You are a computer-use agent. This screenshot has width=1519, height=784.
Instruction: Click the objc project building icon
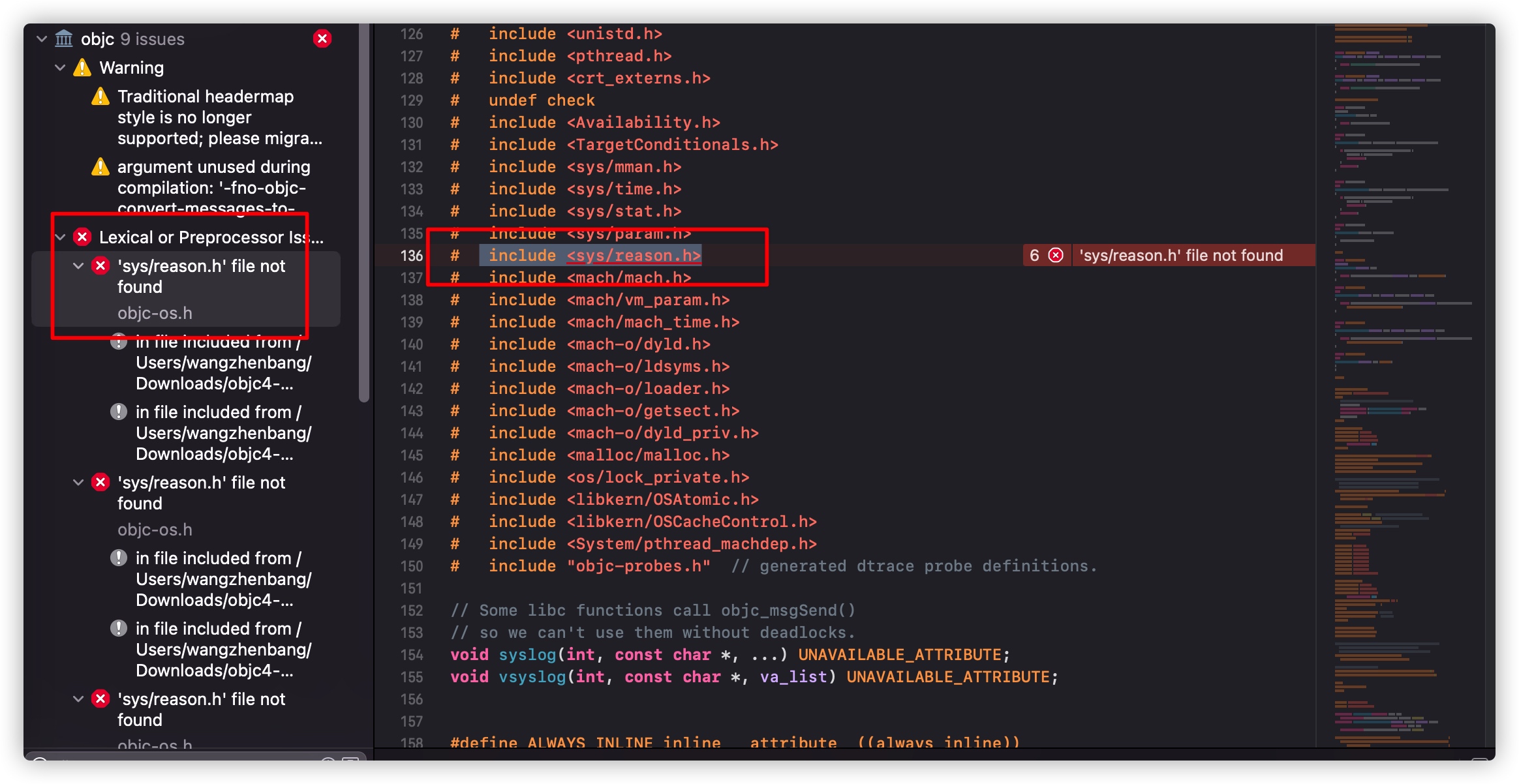point(64,39)
